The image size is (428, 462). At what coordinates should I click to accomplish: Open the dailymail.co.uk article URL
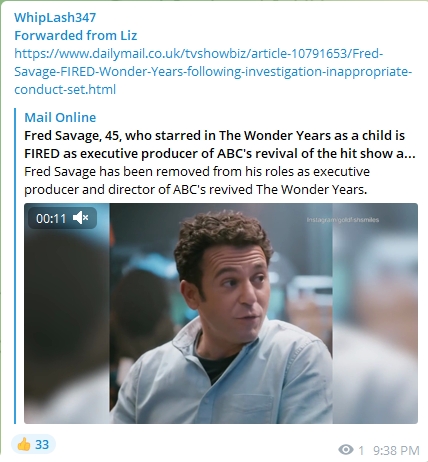coord(213,71)
